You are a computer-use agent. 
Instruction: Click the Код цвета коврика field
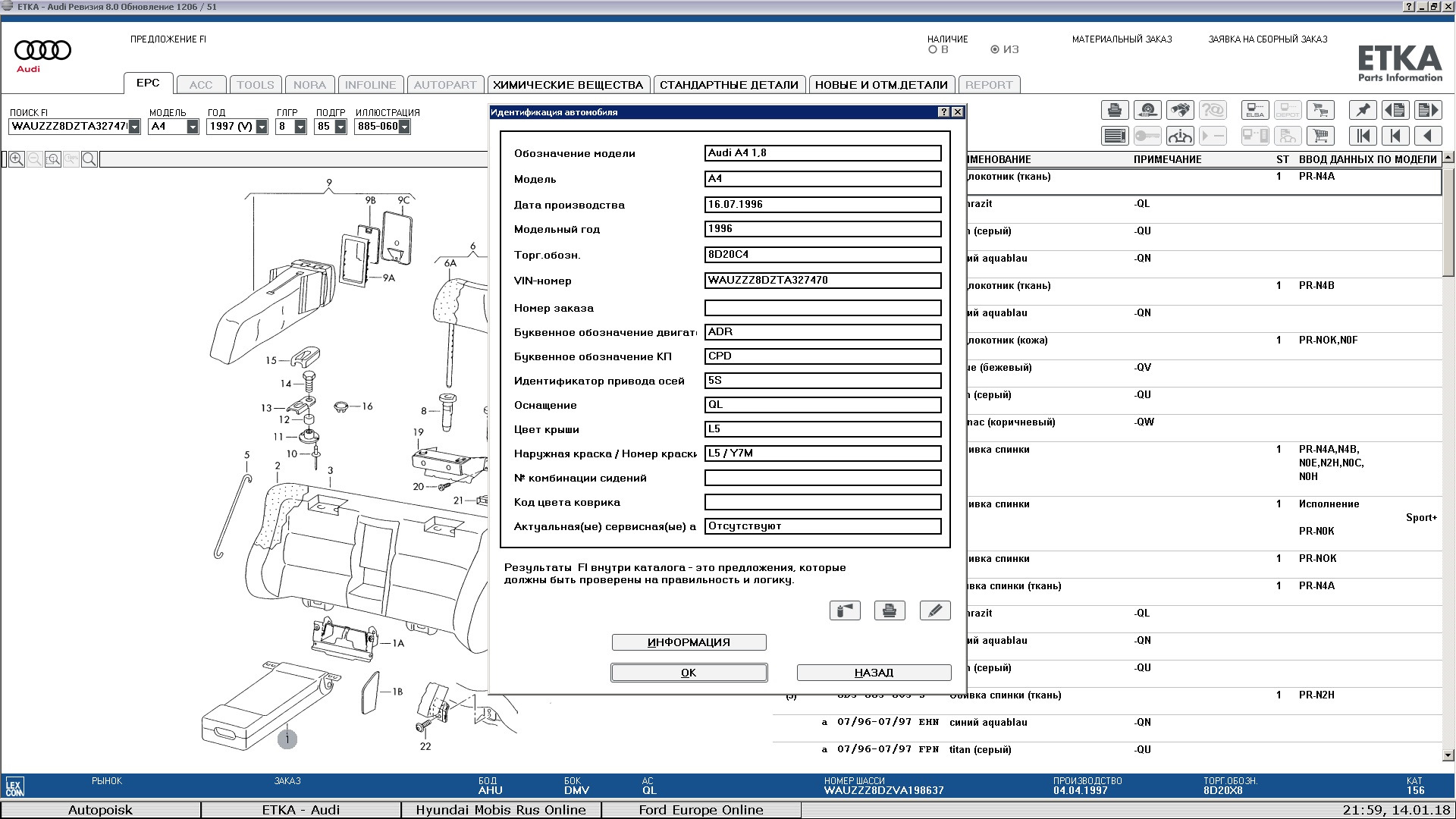(x=823, y=502)
